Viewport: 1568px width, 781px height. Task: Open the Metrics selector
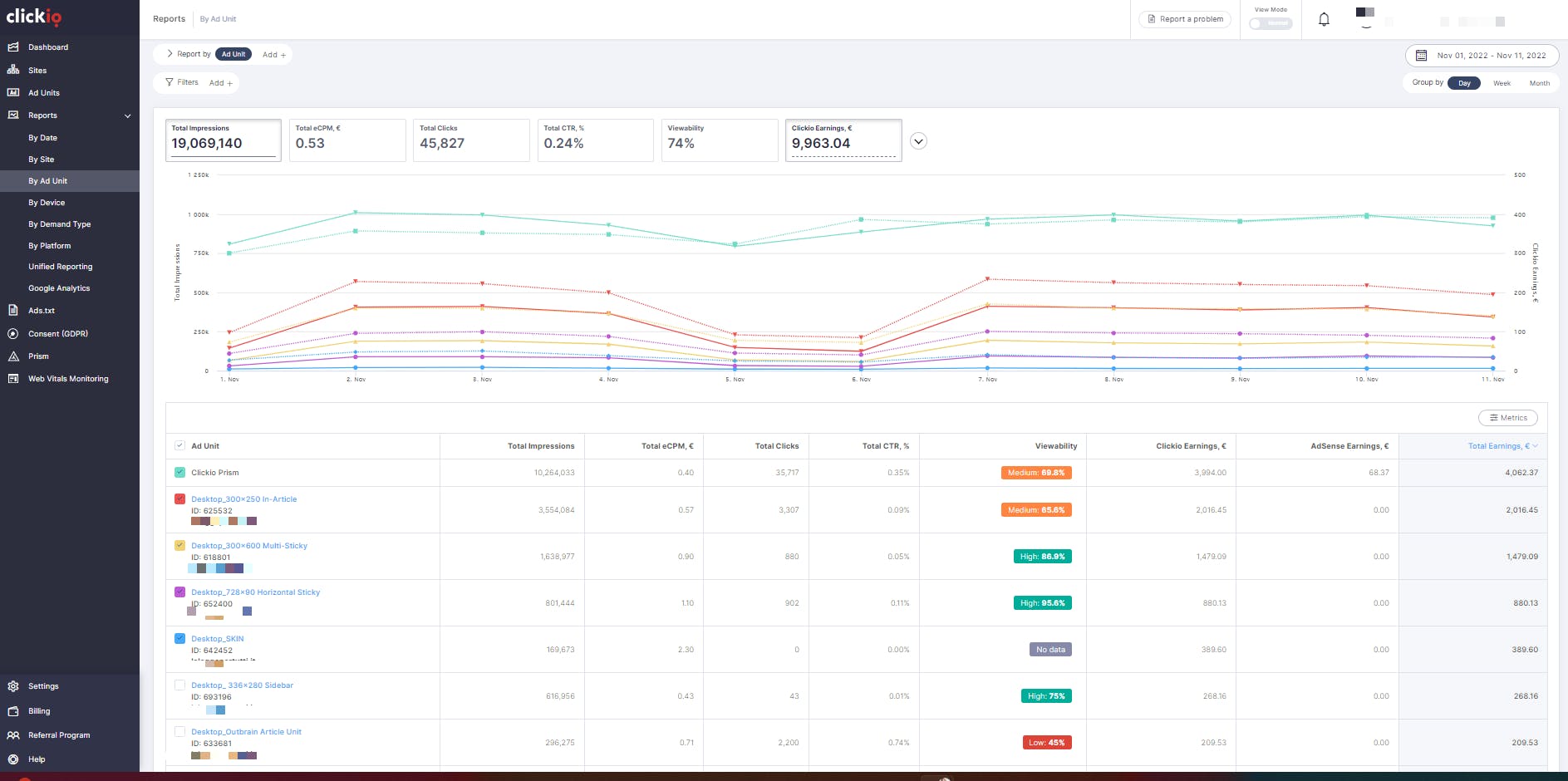(1508, 418)
